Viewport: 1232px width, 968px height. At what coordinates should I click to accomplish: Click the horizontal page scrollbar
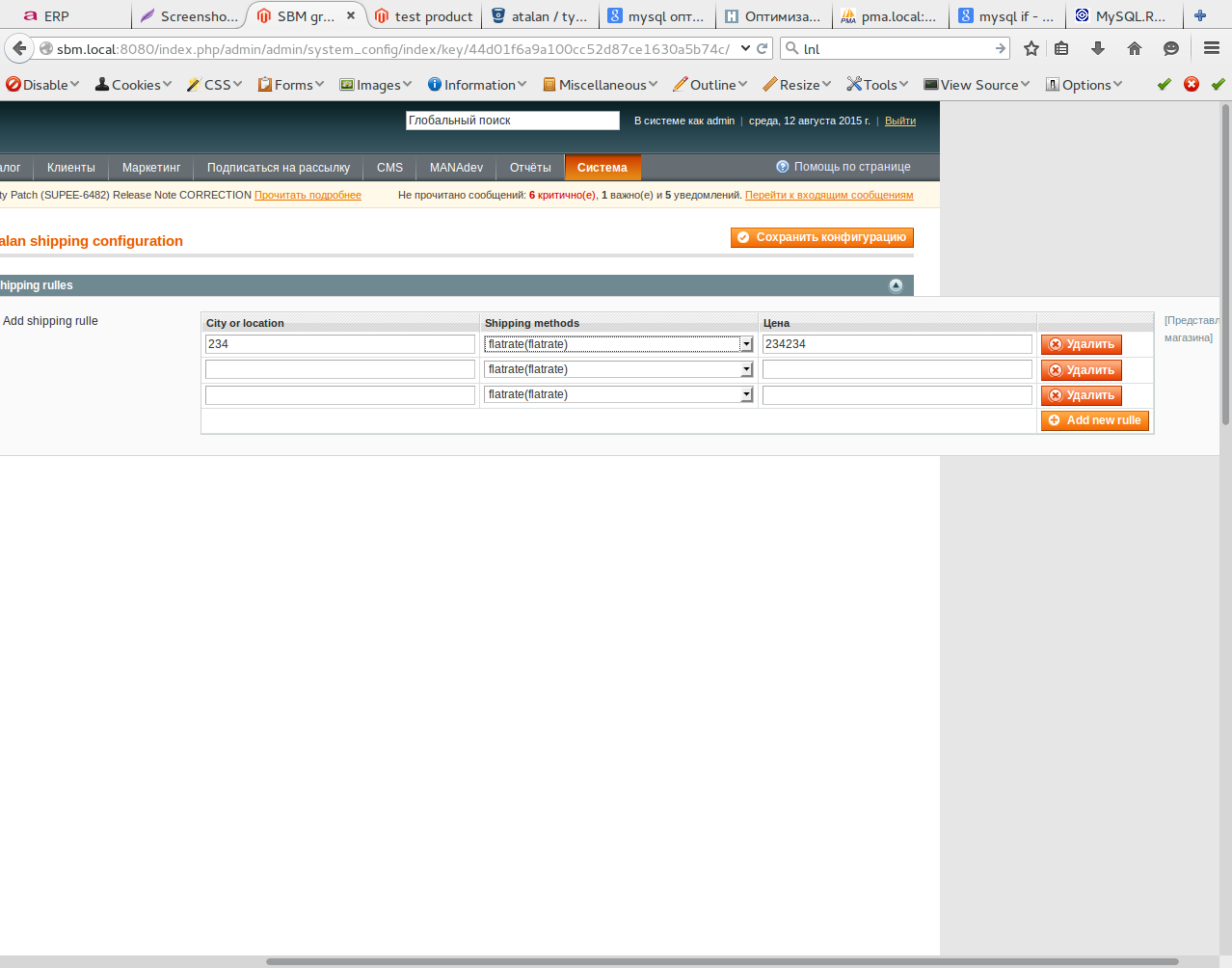[722, 961]
